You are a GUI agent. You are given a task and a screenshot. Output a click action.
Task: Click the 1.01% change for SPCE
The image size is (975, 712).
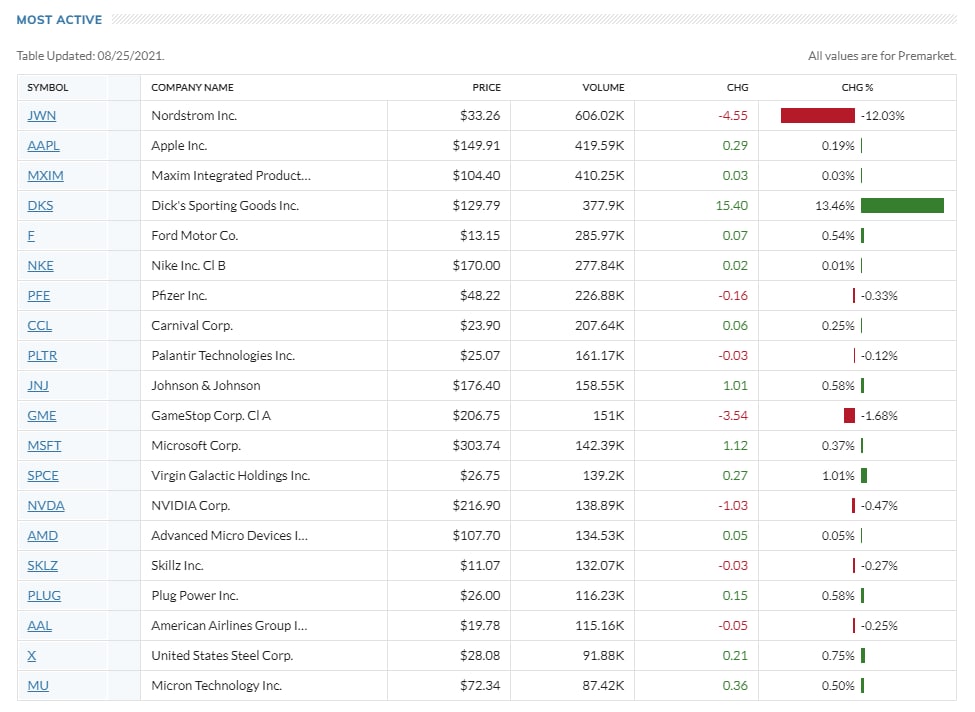838,476
